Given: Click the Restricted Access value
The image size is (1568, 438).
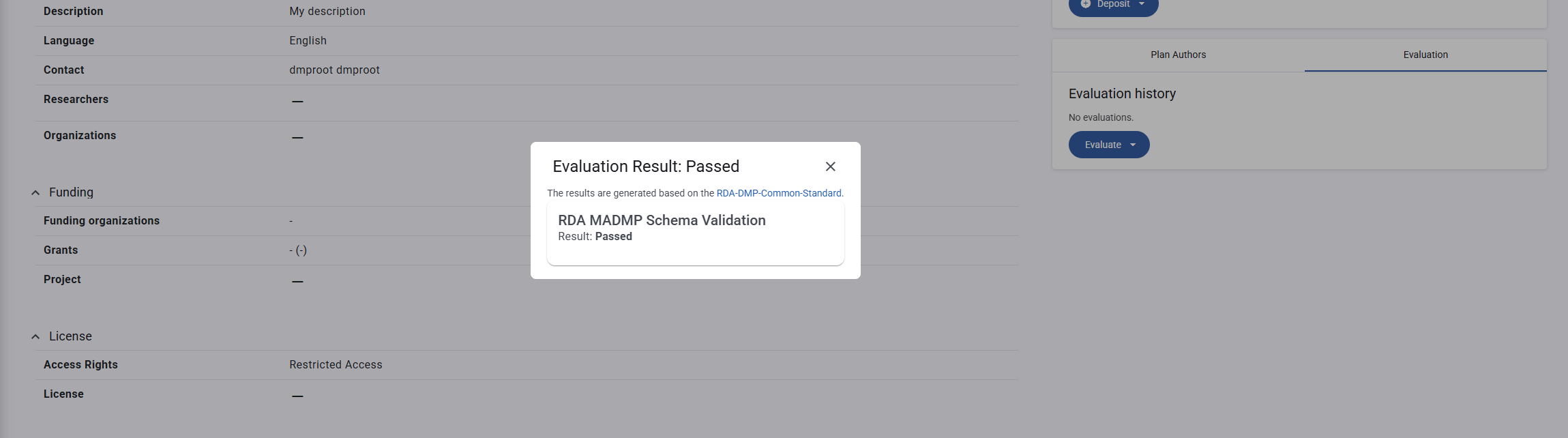Looking at the screenshot, I should (x=336, y=365).
